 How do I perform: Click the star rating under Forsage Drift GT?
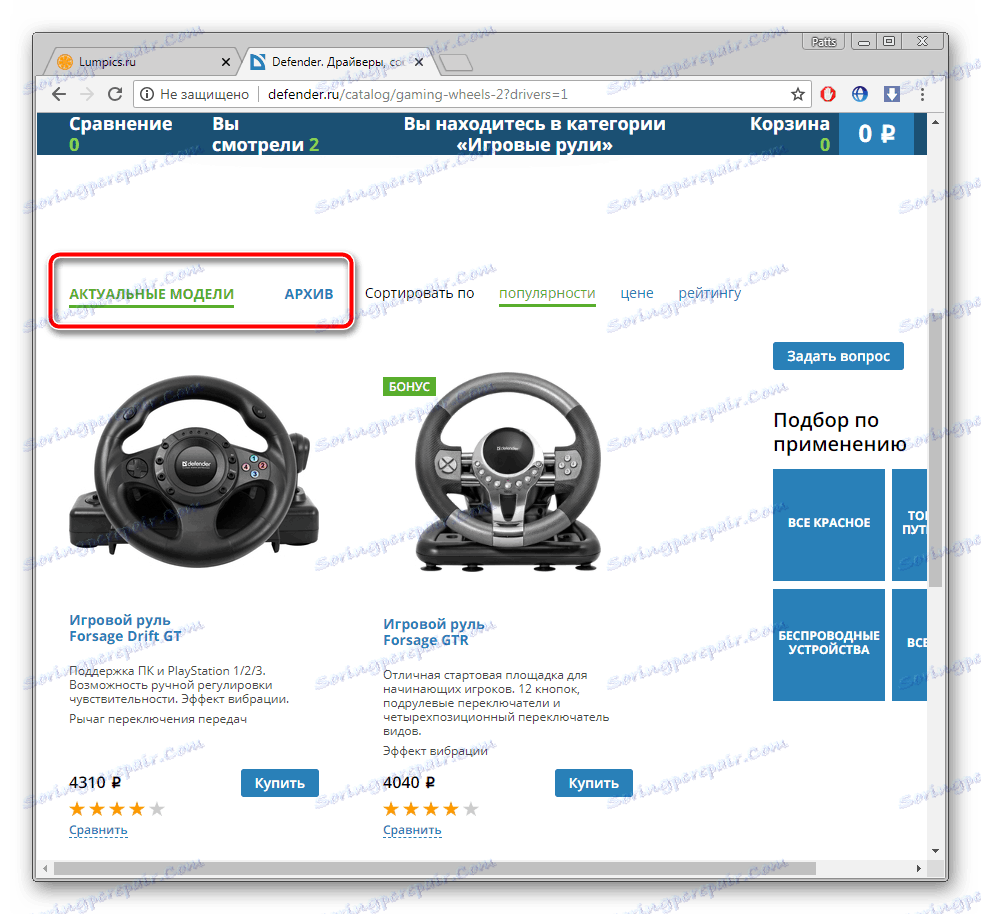[117, 810]
